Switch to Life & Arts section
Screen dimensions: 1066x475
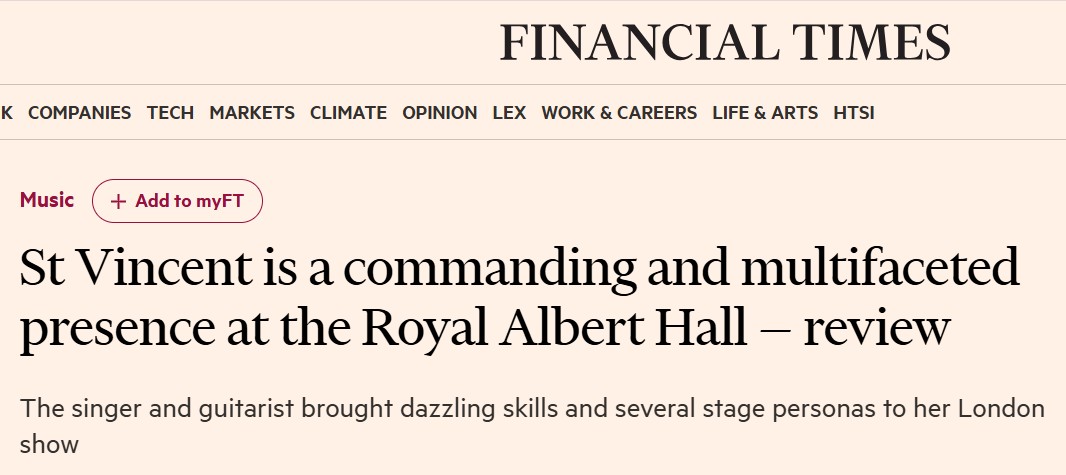[765, 113]
